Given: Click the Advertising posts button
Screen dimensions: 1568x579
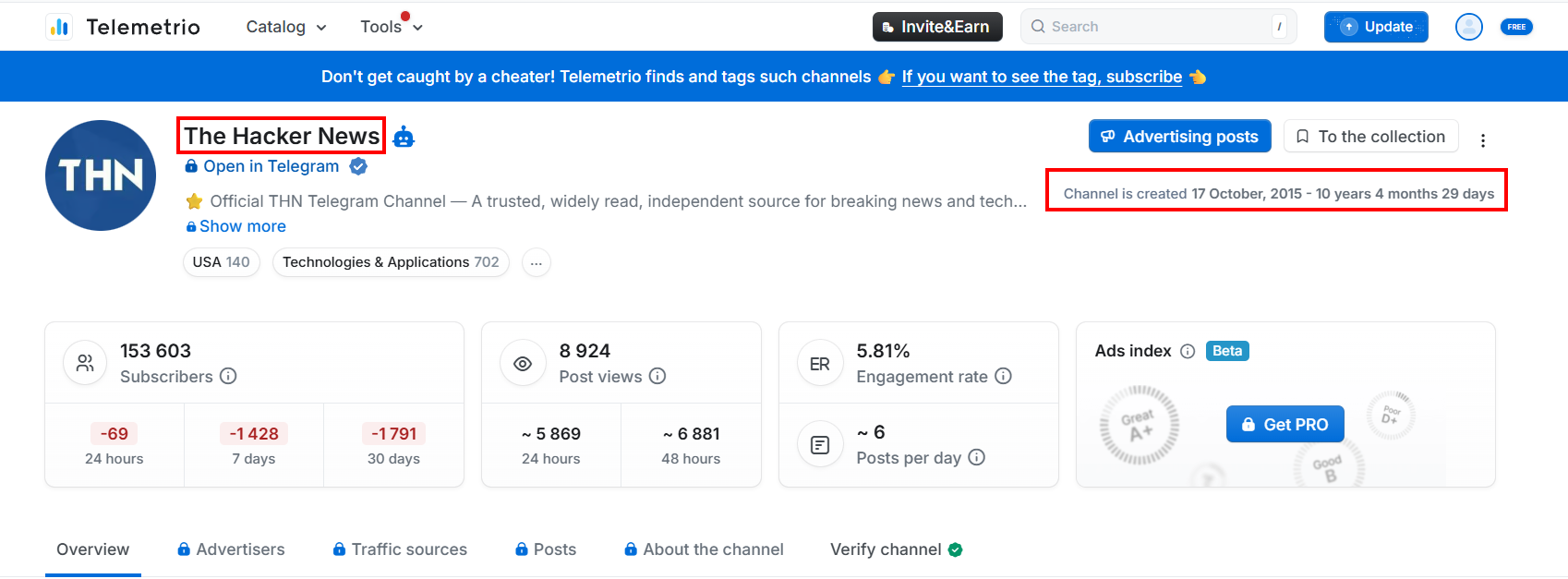Looking at the screenshot, I should [x=1179, y=136].
